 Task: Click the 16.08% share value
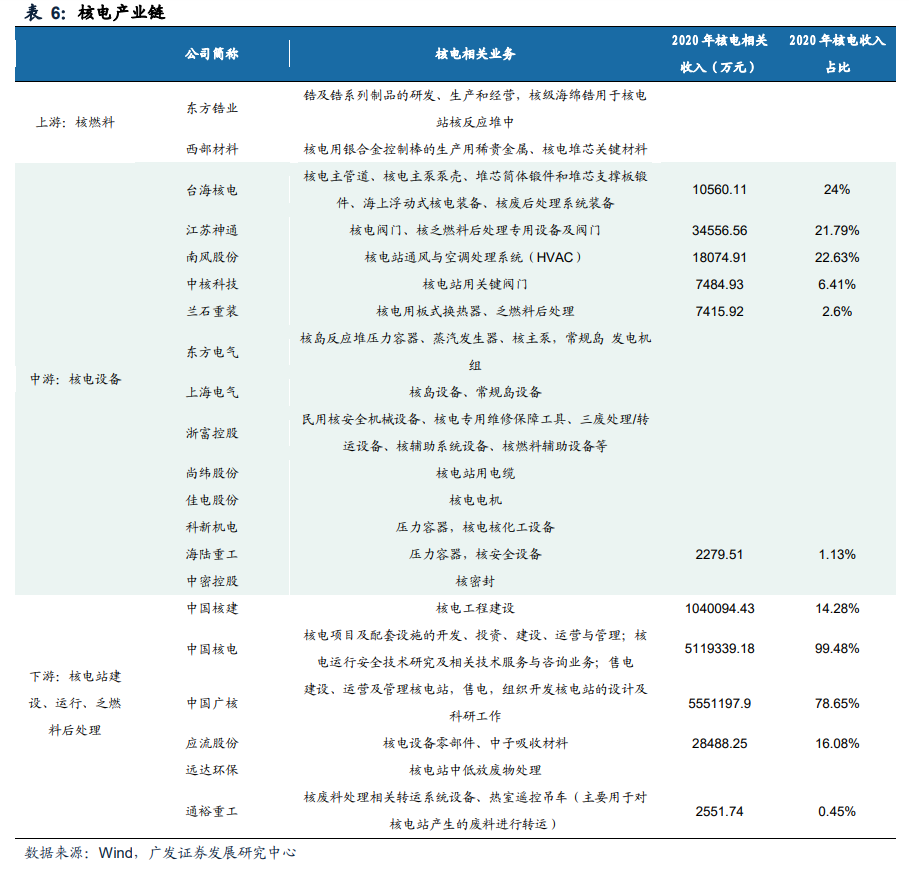837,743
